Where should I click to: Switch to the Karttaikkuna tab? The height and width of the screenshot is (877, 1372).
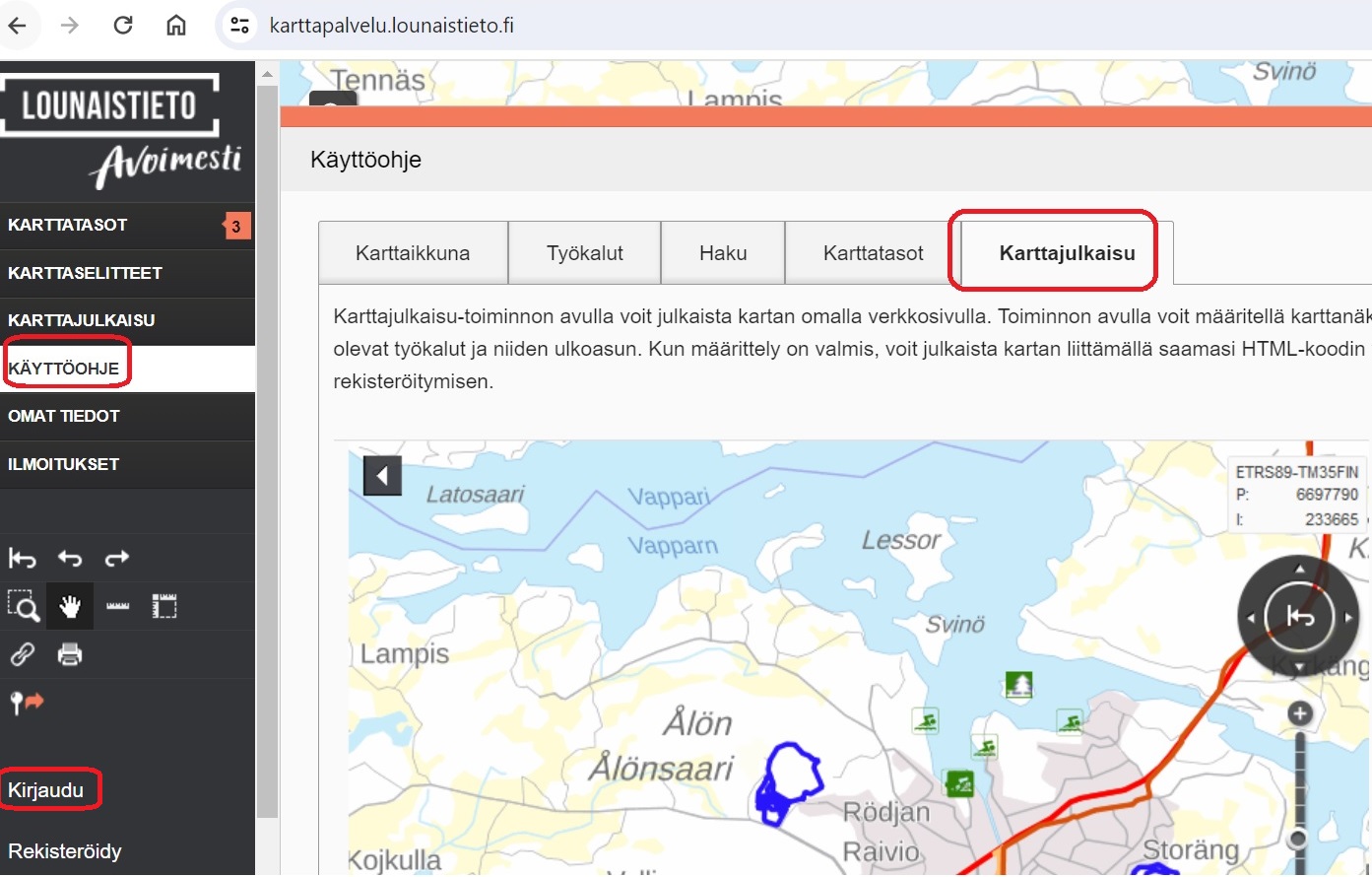[x=413, y=253]
